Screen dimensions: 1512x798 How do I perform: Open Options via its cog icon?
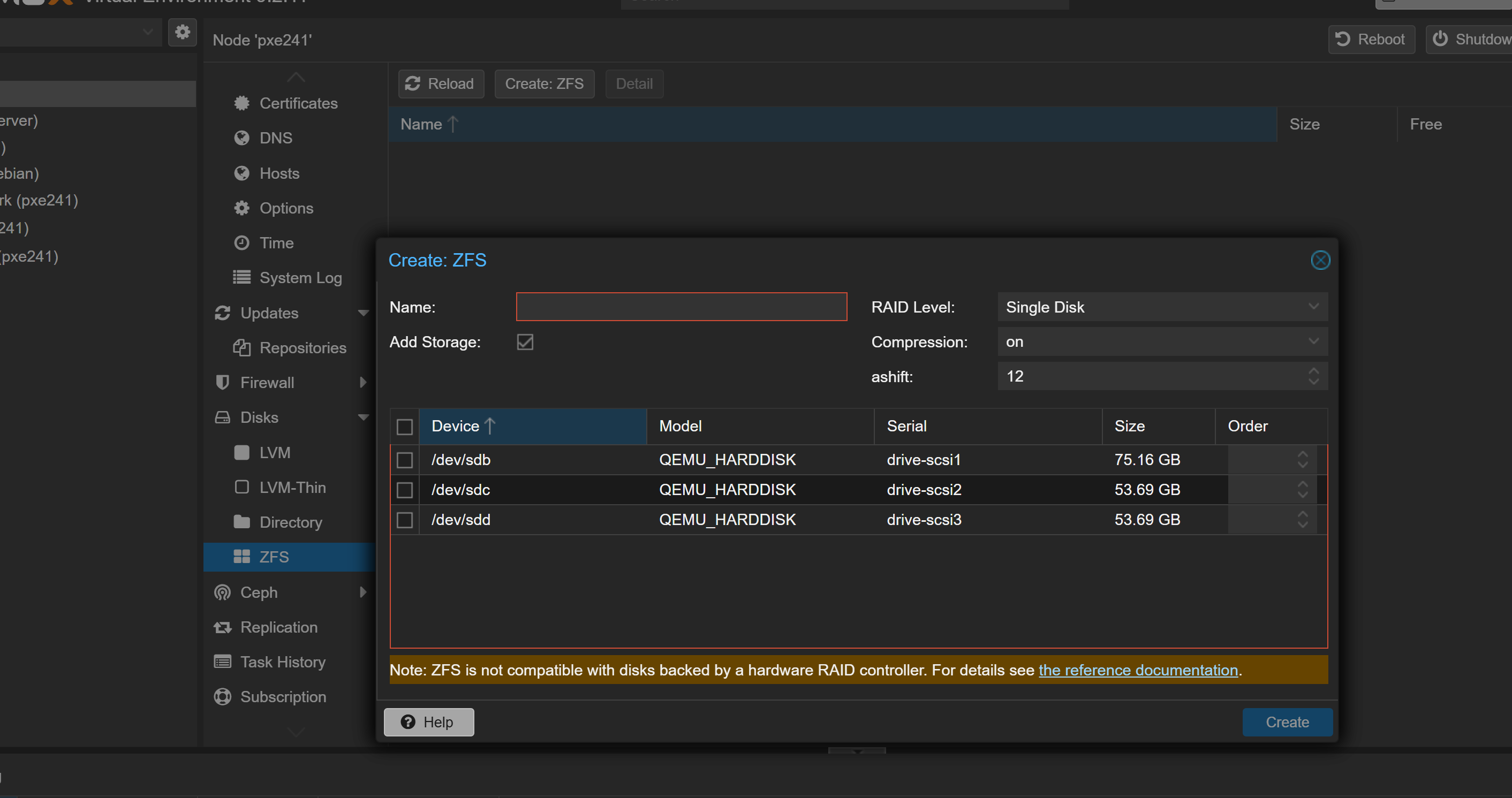(242, 208)
